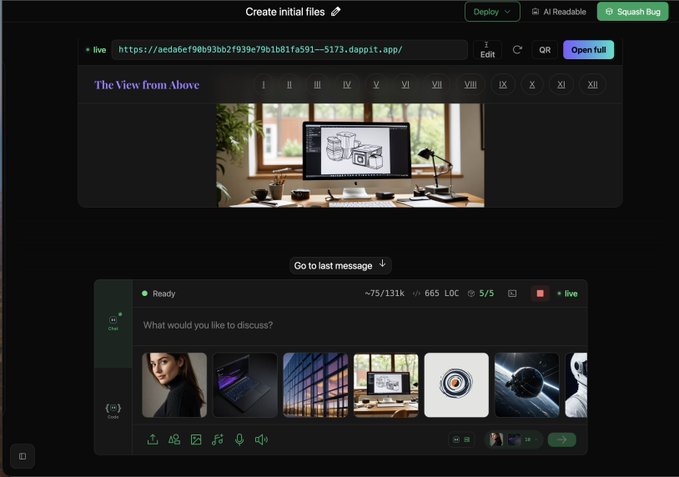Click the 665 LOC indicator
Viewport: 679px width, 477px height.
tap(436, 293)
